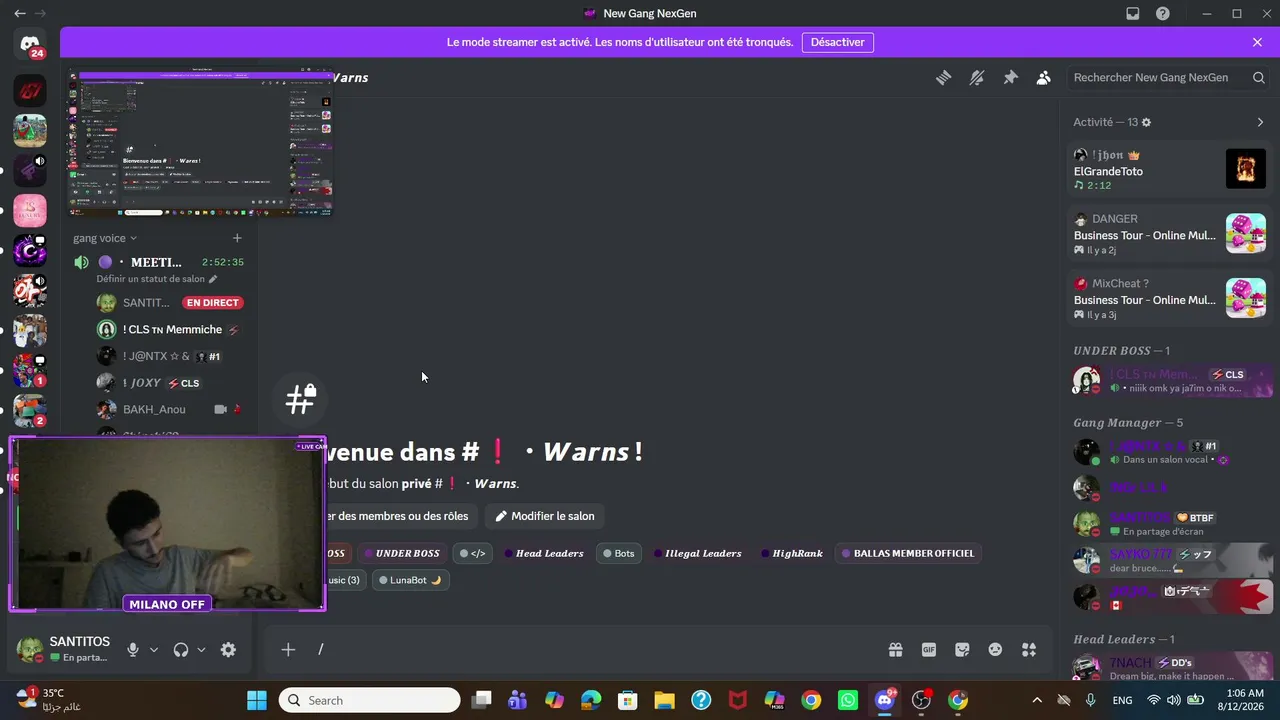This screenshot has height=720, width=1280.
Task: Open the red logo server icon
Action: (30, 91)
